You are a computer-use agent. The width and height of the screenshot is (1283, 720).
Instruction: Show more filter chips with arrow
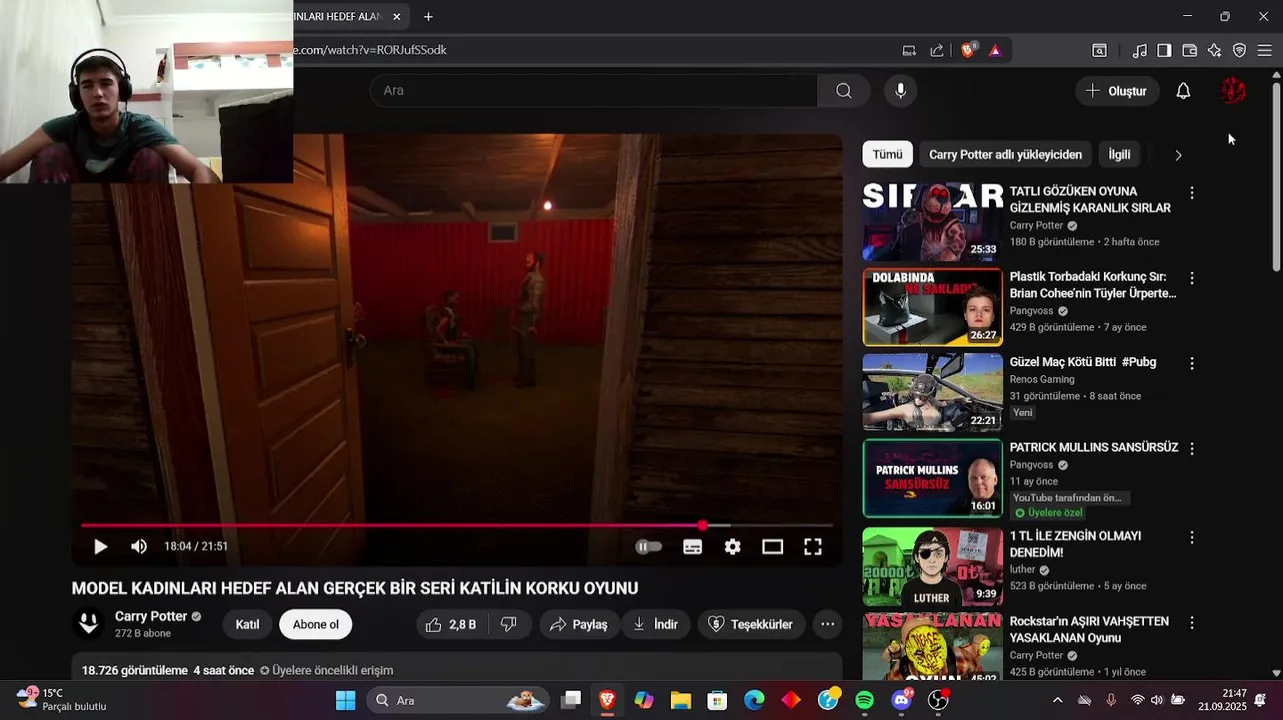[1178, 155]
